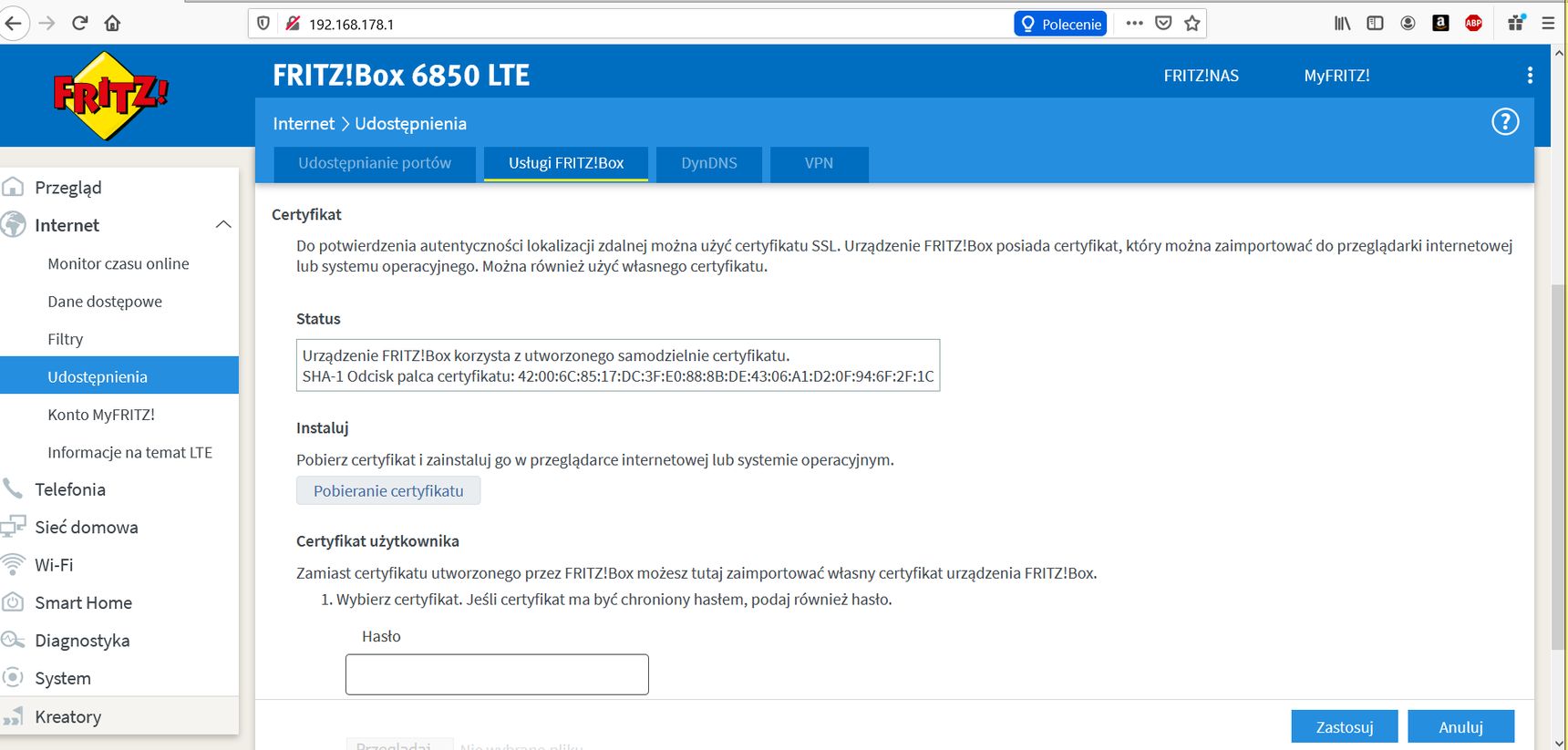This screenshot has width=1568, height=750.
Task: Open the extension icon left of hamburger menu
Action: click(1515, 24)
